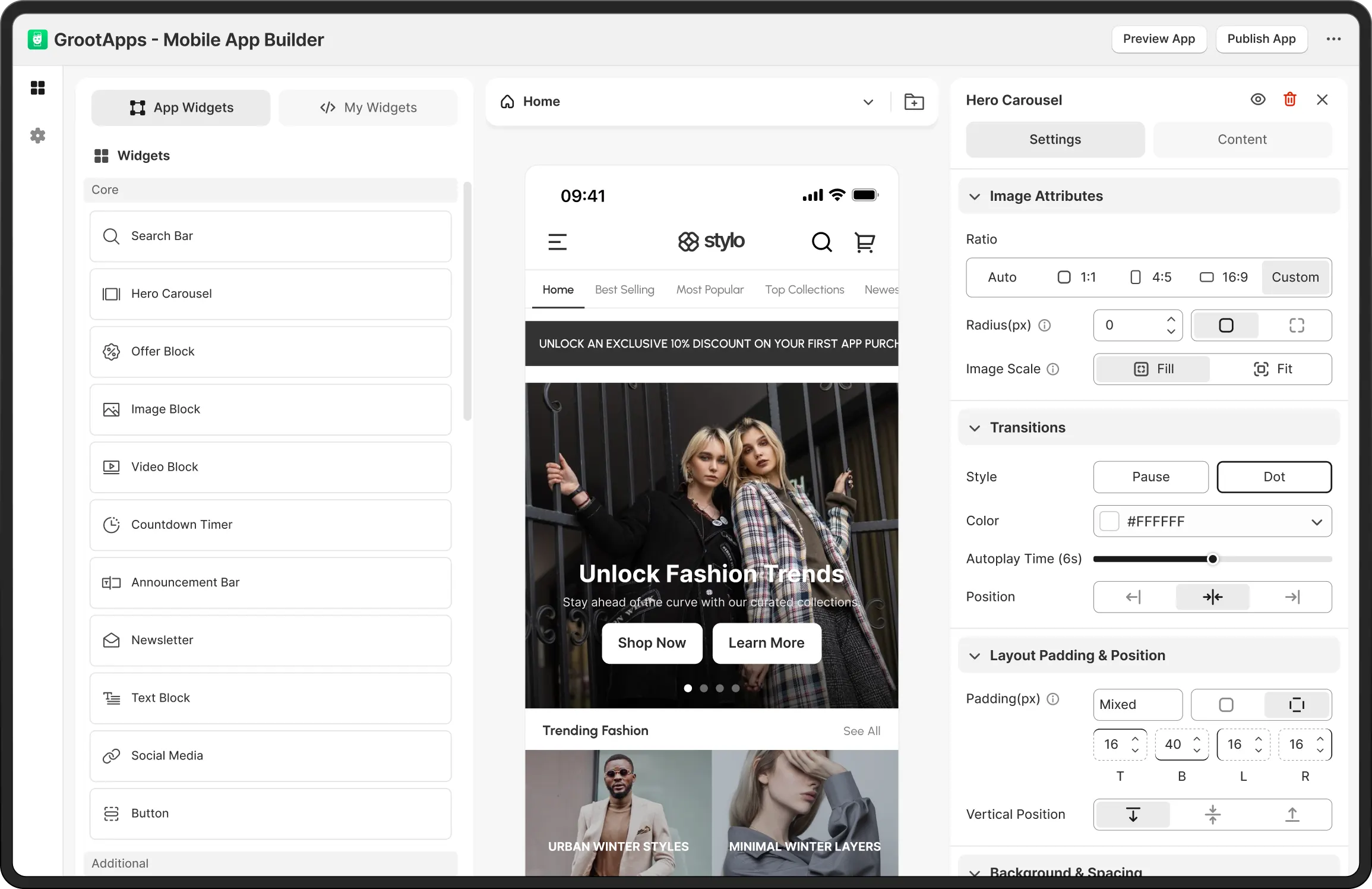
Task: Toggle Hero Carousel visibility with the eye icon
Action: pos(1257,100)
